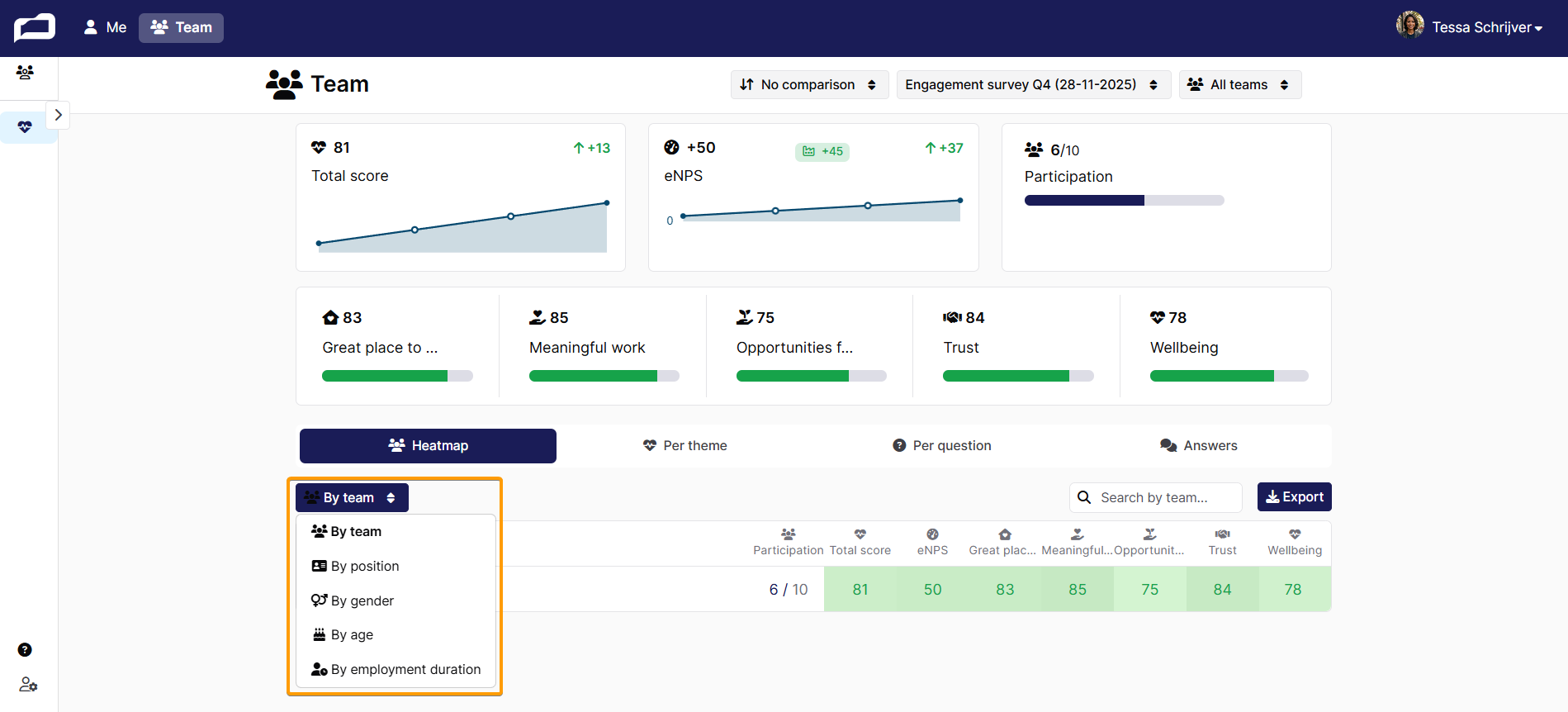Select the heart pulse sidebar icon
Image resolution: width=1568 pixels, height=712 pixels.
coord(26,127)
